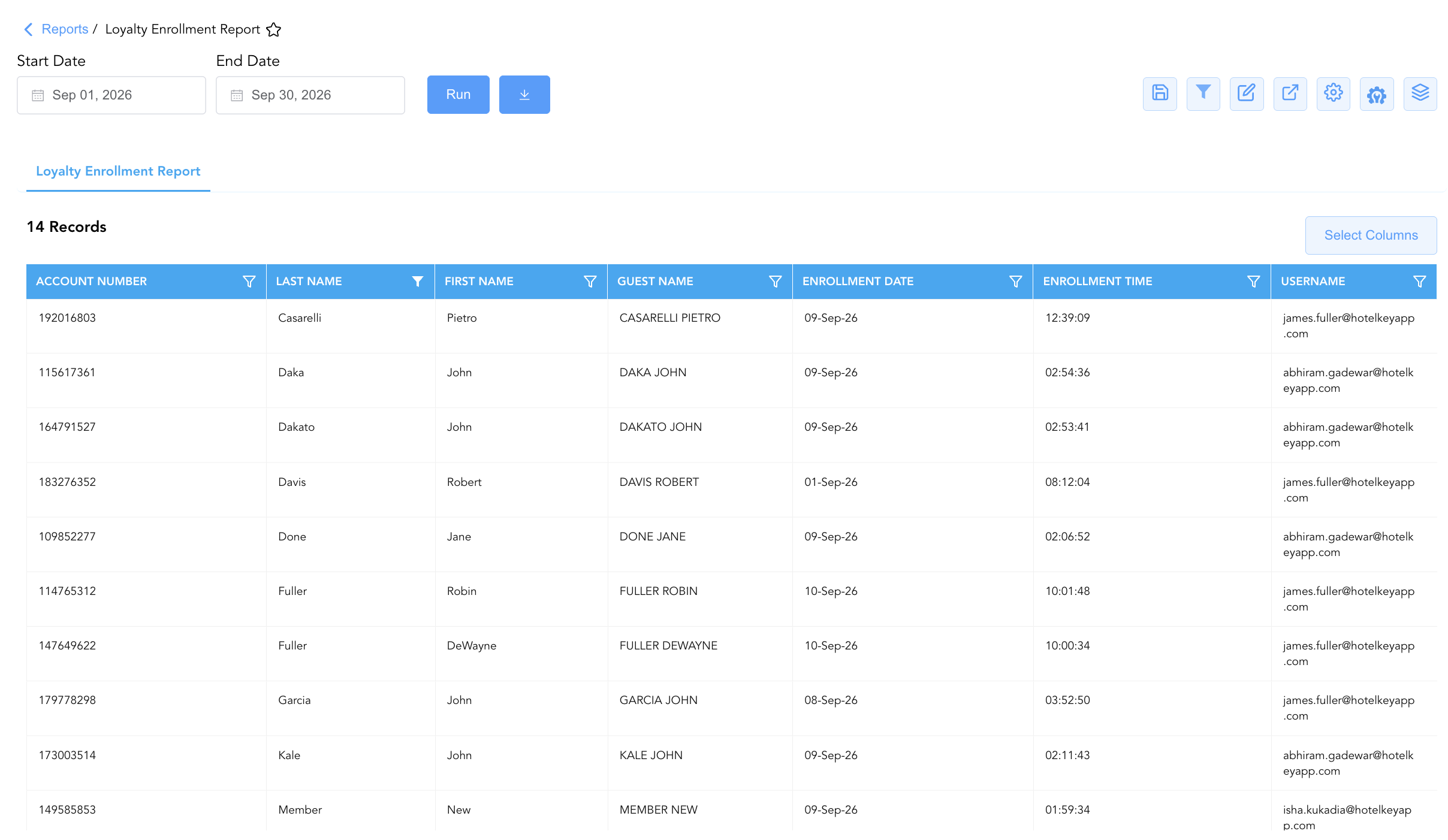Click account number 164791527
Viewport: 1448px width, 840px height.
tap(67, 427)
